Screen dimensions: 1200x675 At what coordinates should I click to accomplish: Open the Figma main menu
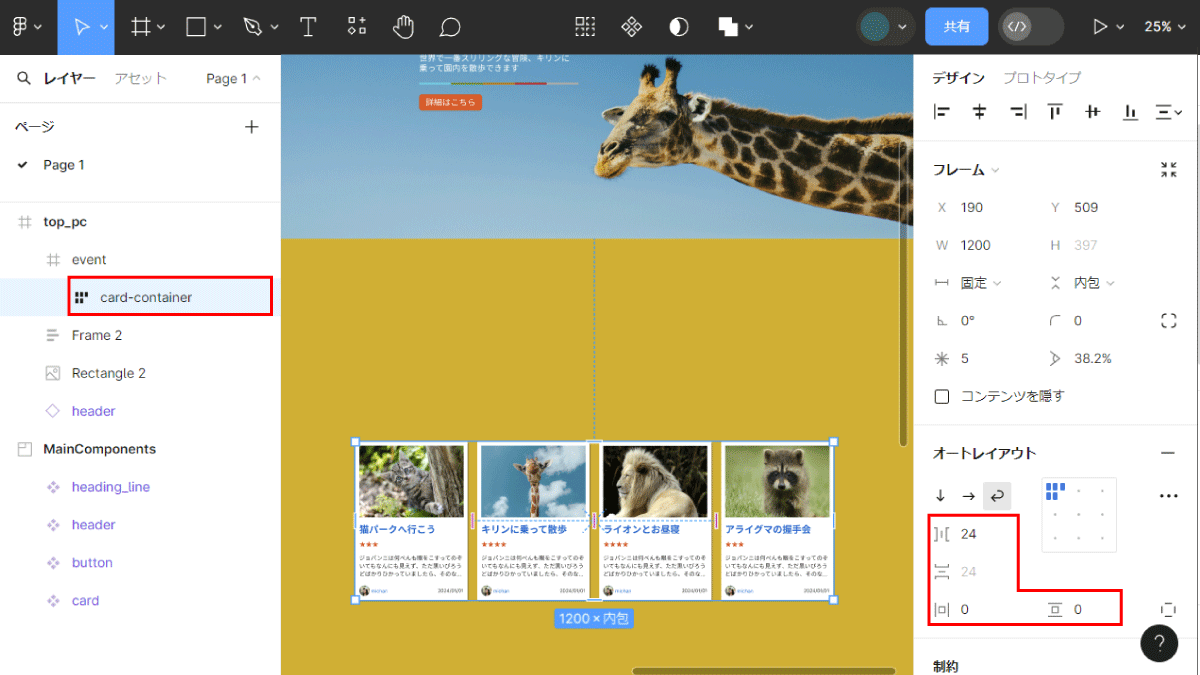pos(20,27)
